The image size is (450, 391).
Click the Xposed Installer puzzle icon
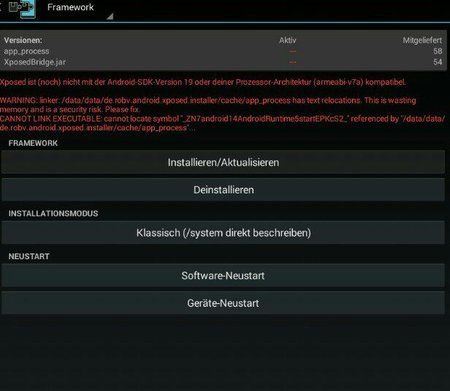click(22, 8)
